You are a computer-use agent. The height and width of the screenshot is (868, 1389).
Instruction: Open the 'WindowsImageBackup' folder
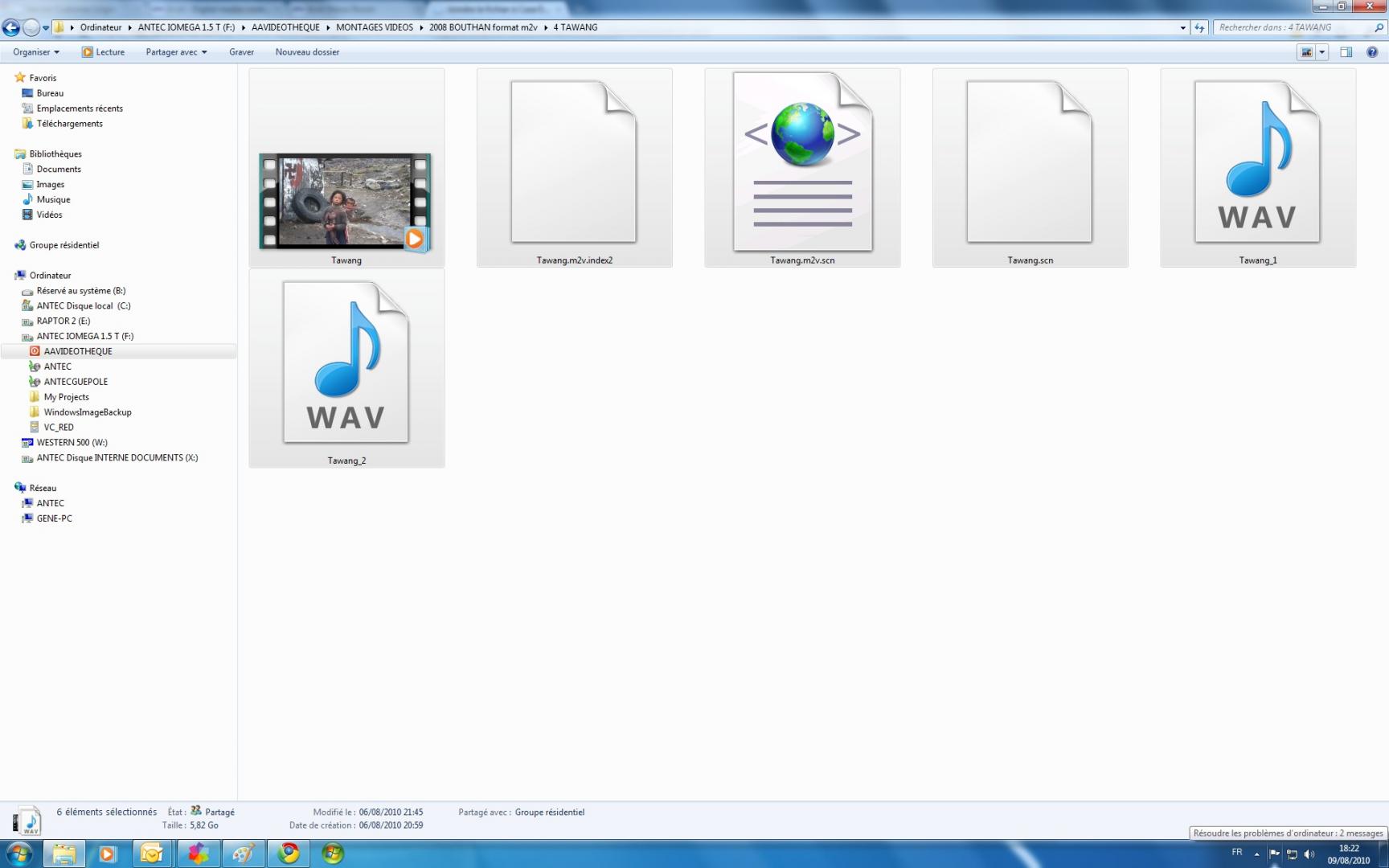88,412
